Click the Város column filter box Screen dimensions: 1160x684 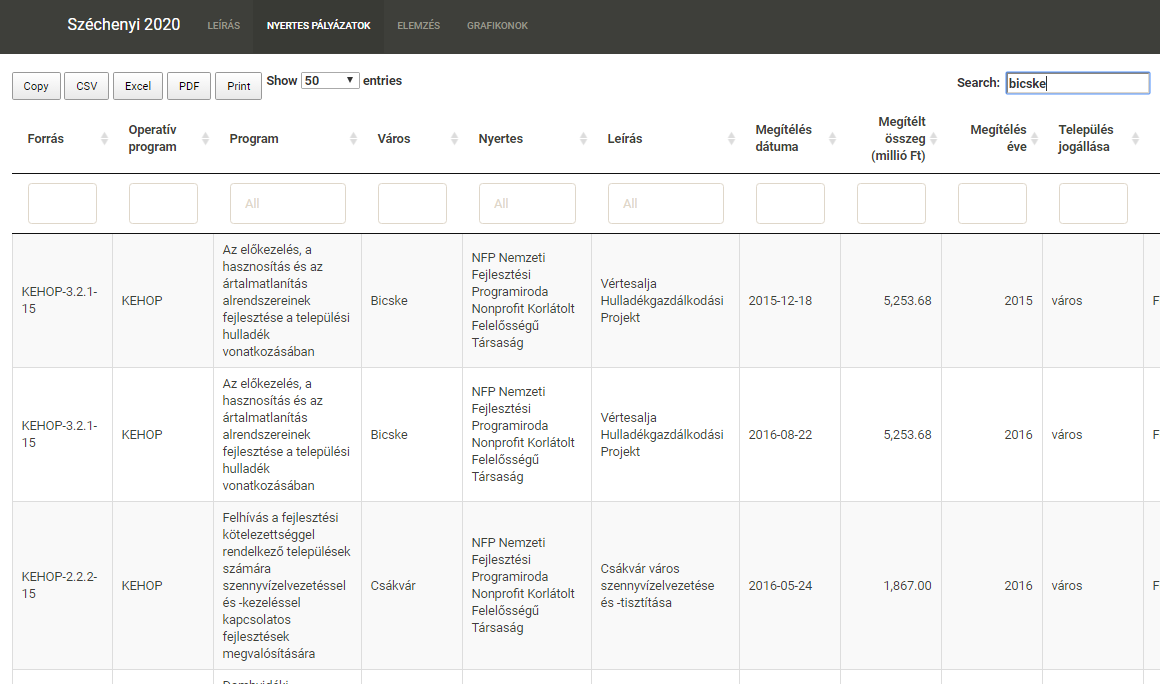412,203
